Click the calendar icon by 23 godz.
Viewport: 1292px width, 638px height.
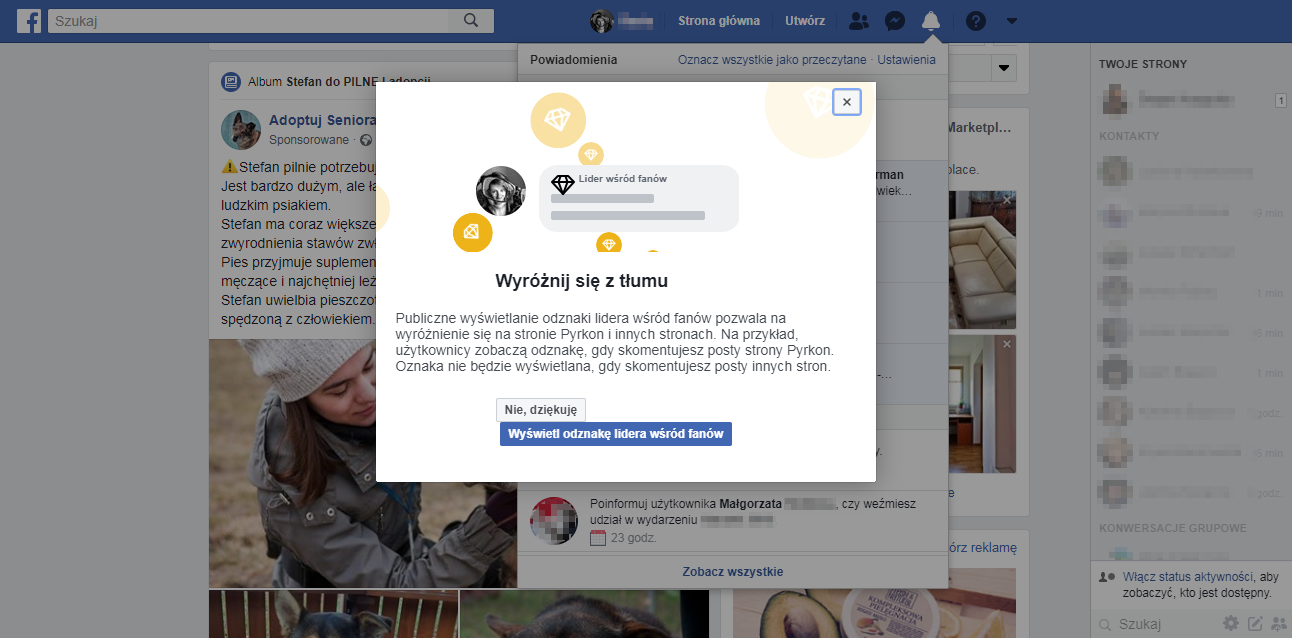(599, 538)
